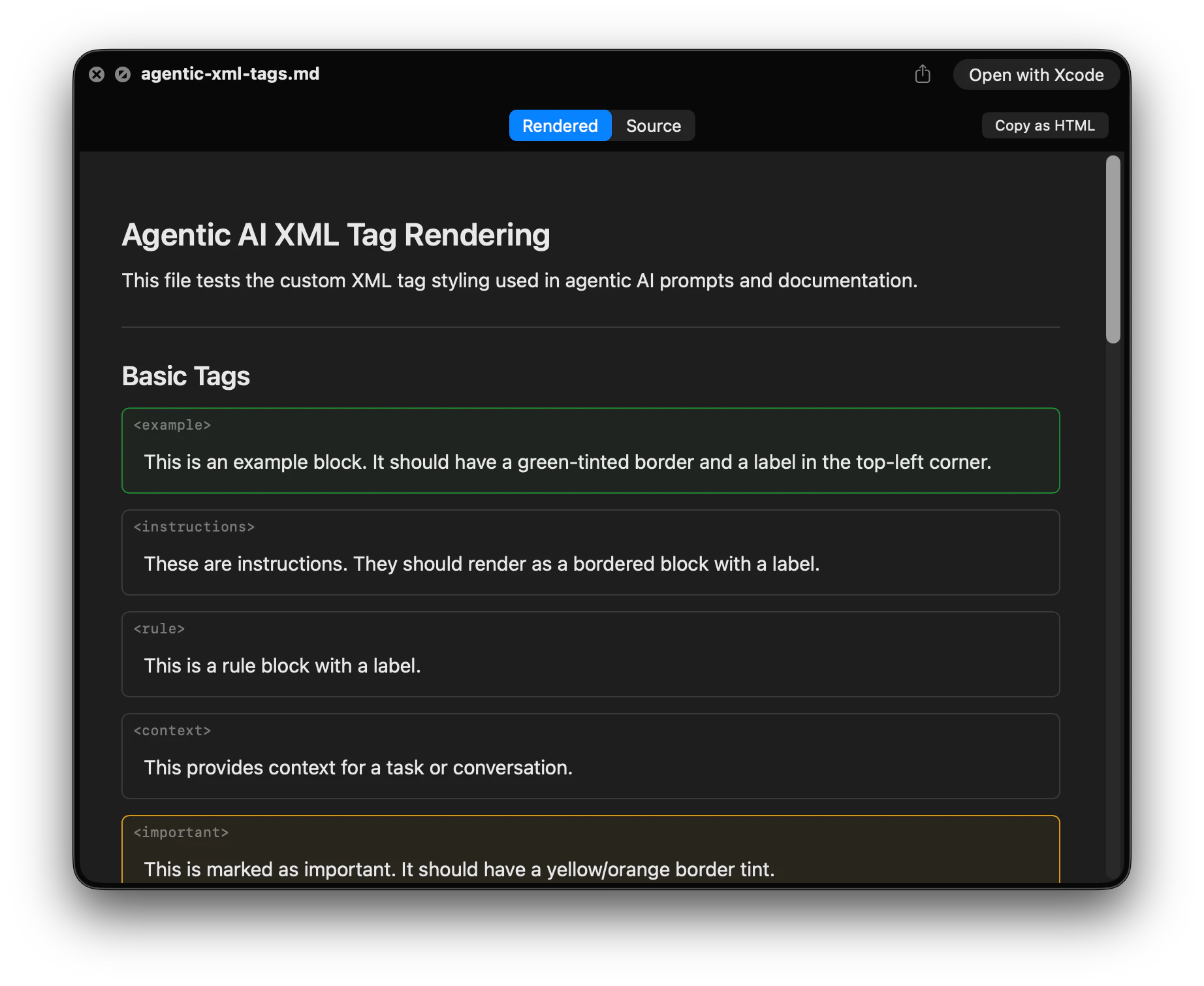Click the <important> tag label

pos(181,832)
